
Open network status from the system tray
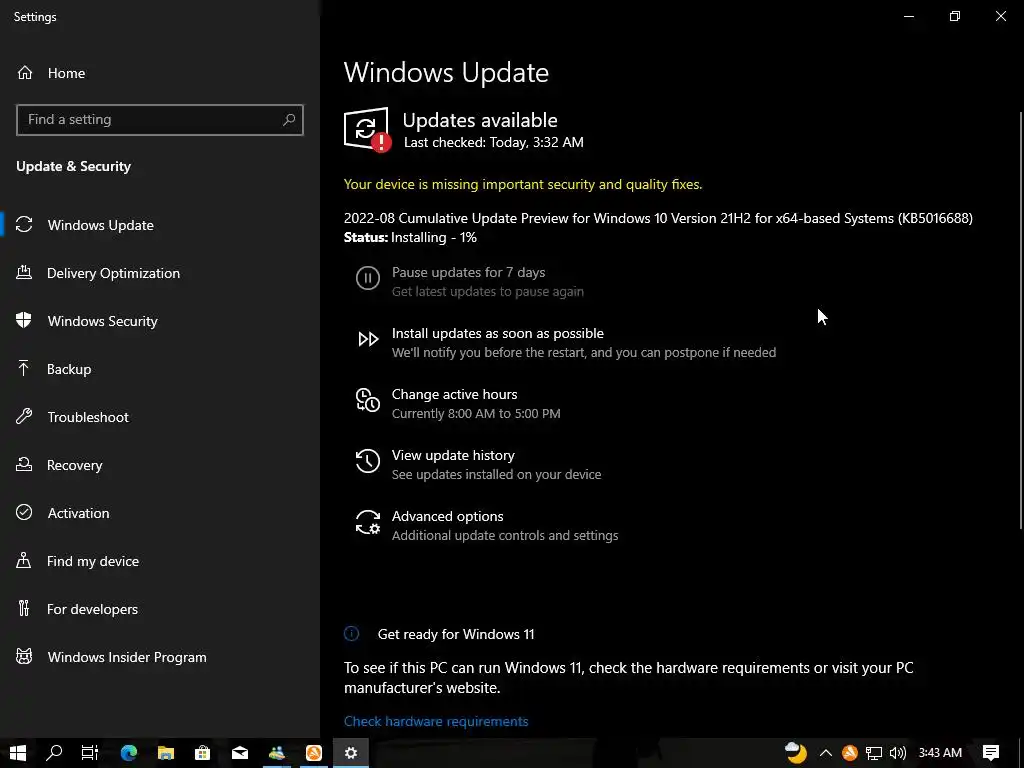(x=874, y=753)
